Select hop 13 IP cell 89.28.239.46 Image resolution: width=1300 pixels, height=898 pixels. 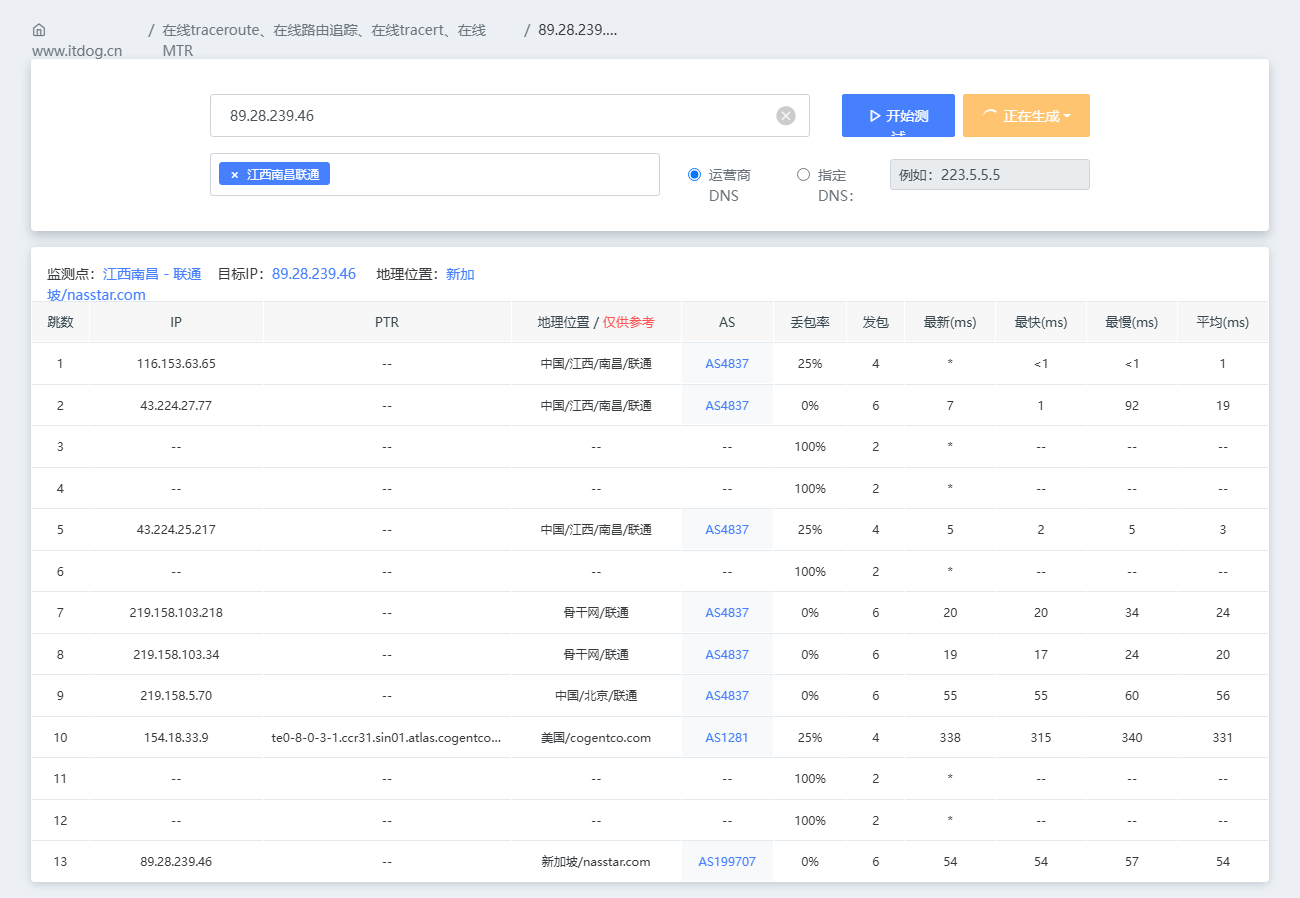click(176, 862)
